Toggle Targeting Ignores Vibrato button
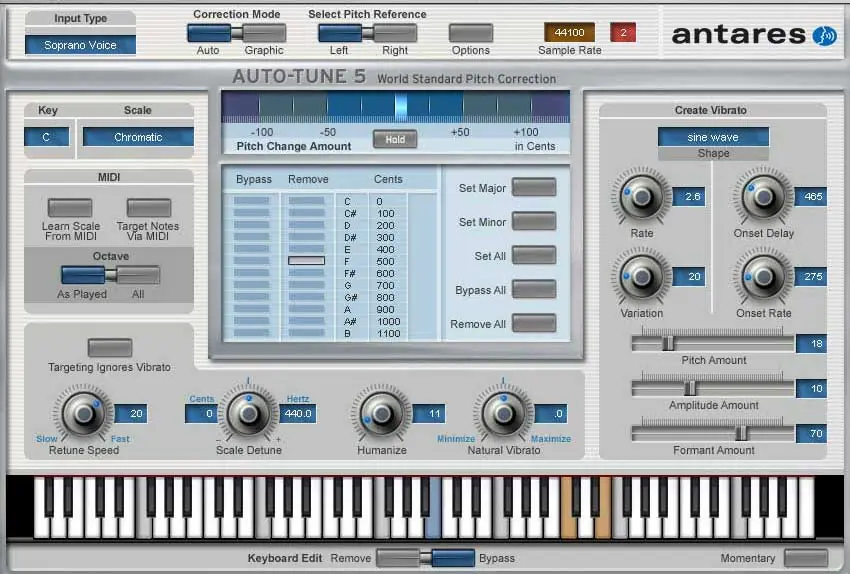850x574 pixels. pyautogui.click(x=110, y=348)
